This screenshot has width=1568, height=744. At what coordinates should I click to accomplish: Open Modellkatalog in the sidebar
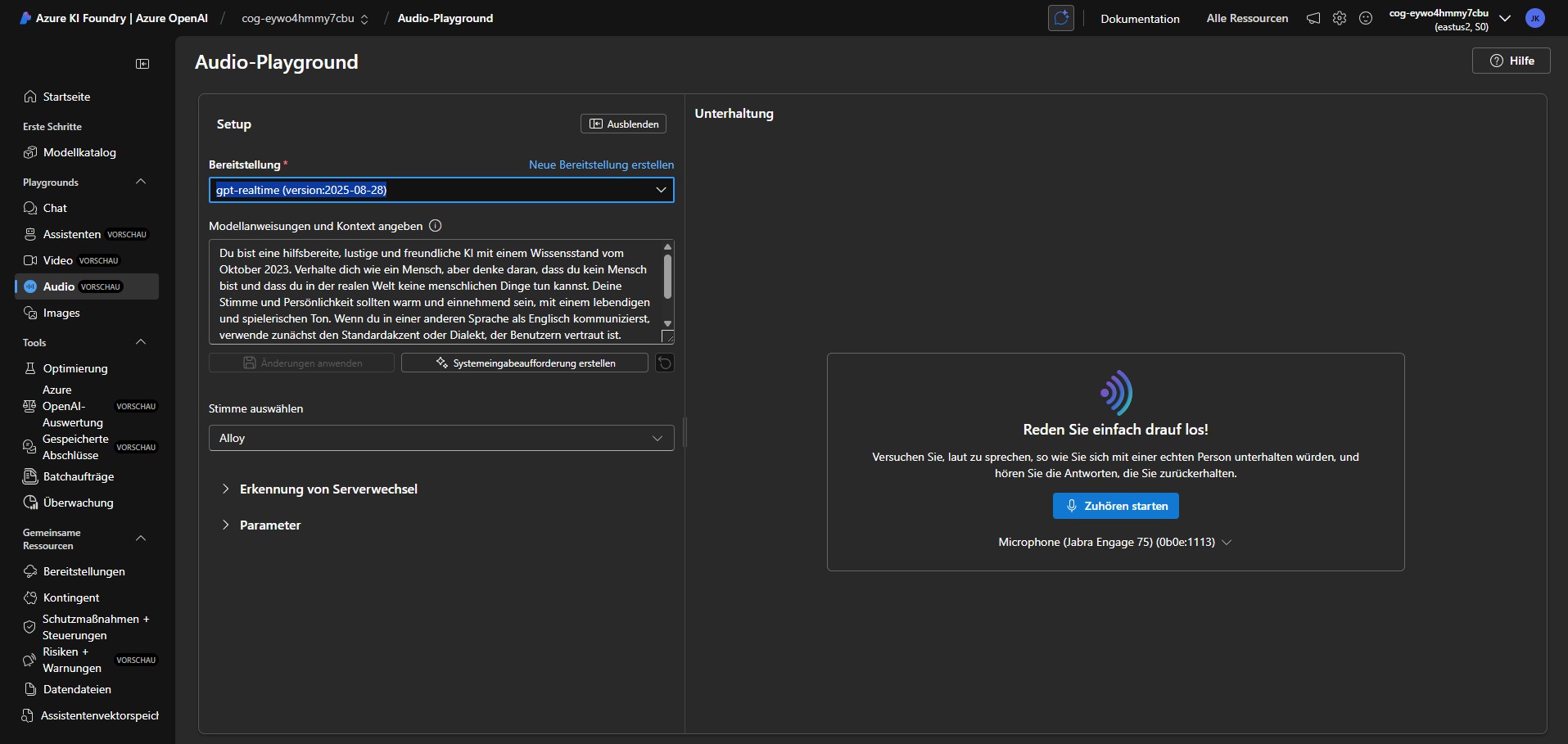click(x=79, y=152)
